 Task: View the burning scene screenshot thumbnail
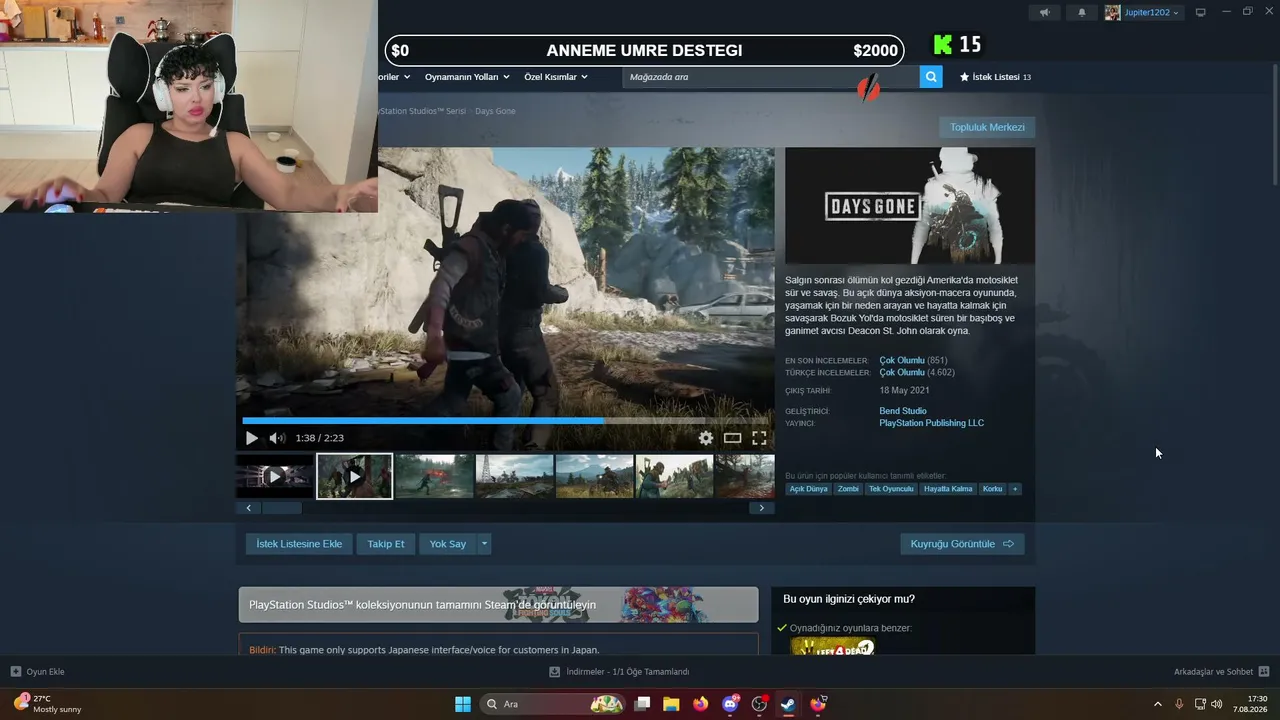pyautogui.click(x=434, y=477)
